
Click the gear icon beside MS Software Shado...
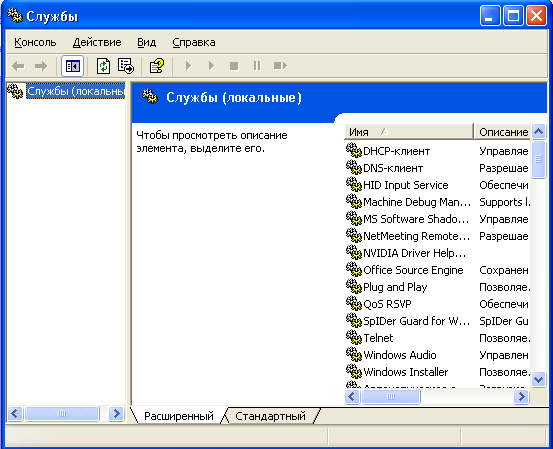(354, 218)
